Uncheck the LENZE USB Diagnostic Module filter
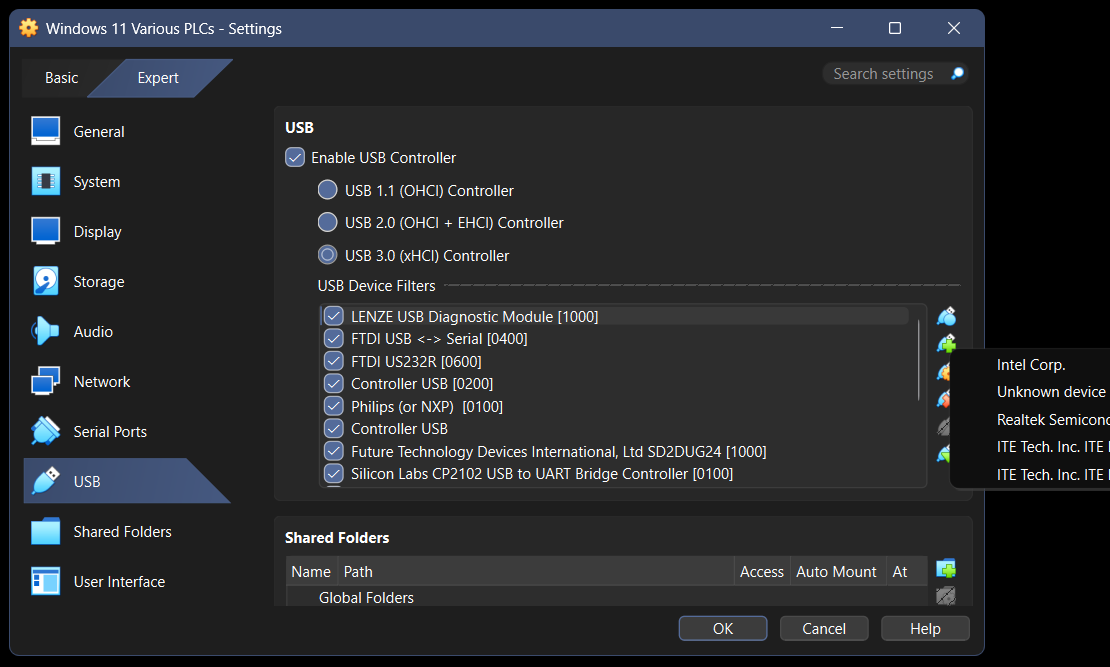Image resolution: width=1110 pixels, height=667 pixels. 333,316
